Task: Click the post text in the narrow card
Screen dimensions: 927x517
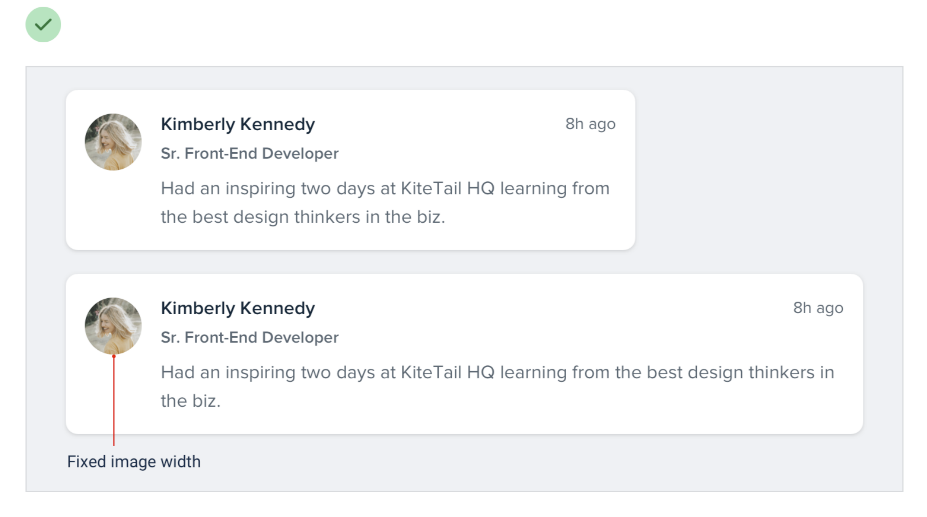Action: coord(385,202)
